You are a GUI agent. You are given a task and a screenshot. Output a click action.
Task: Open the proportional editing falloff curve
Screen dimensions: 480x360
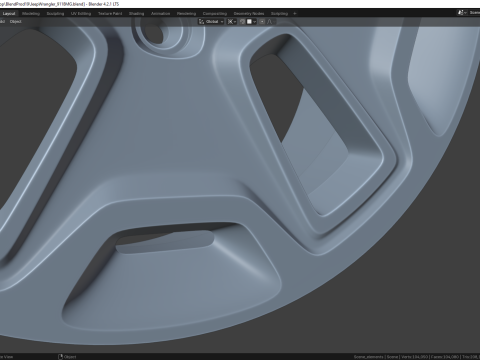(x=270, y=22)
